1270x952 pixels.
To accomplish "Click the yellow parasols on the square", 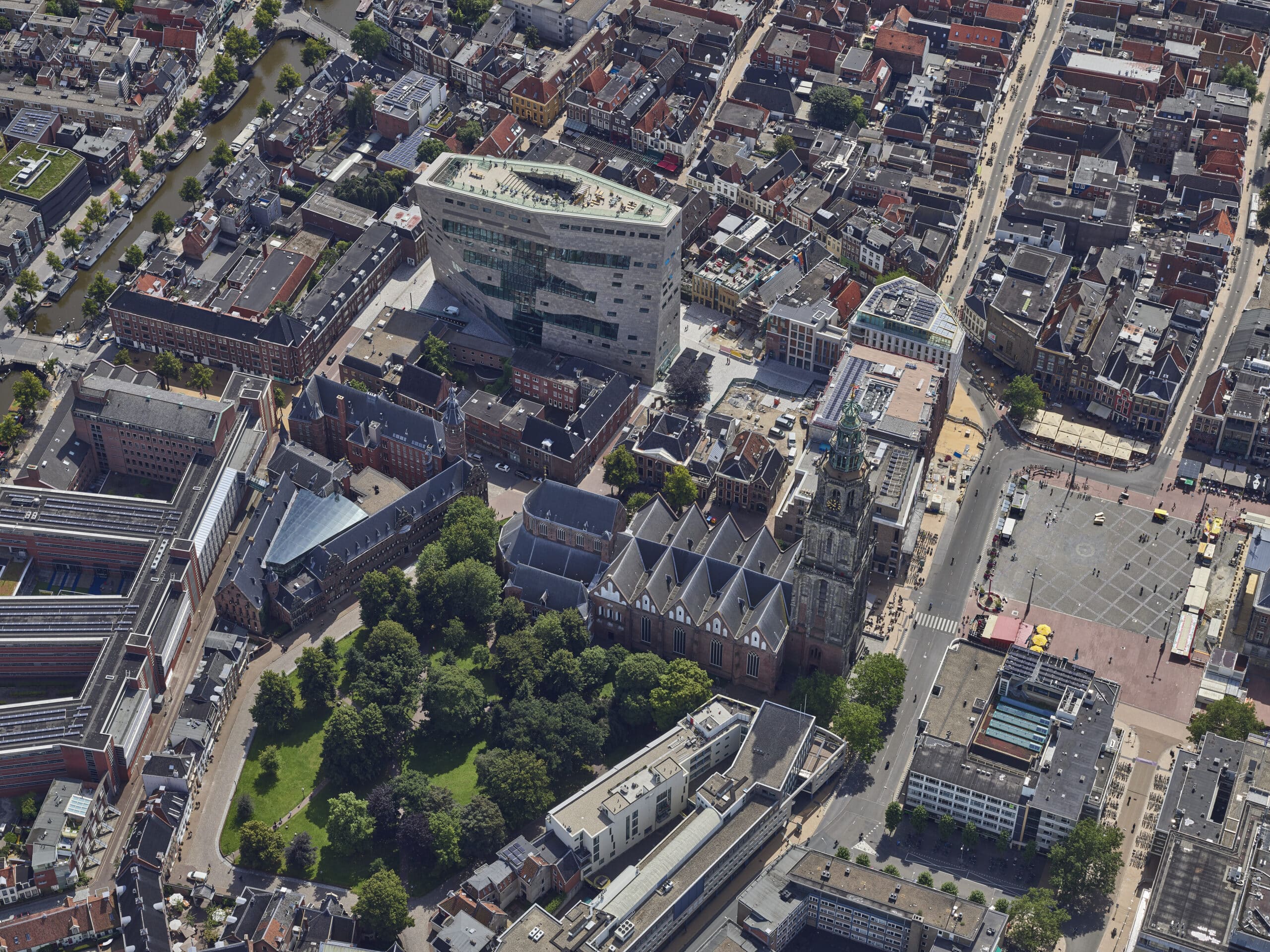I will (1041, 639).
